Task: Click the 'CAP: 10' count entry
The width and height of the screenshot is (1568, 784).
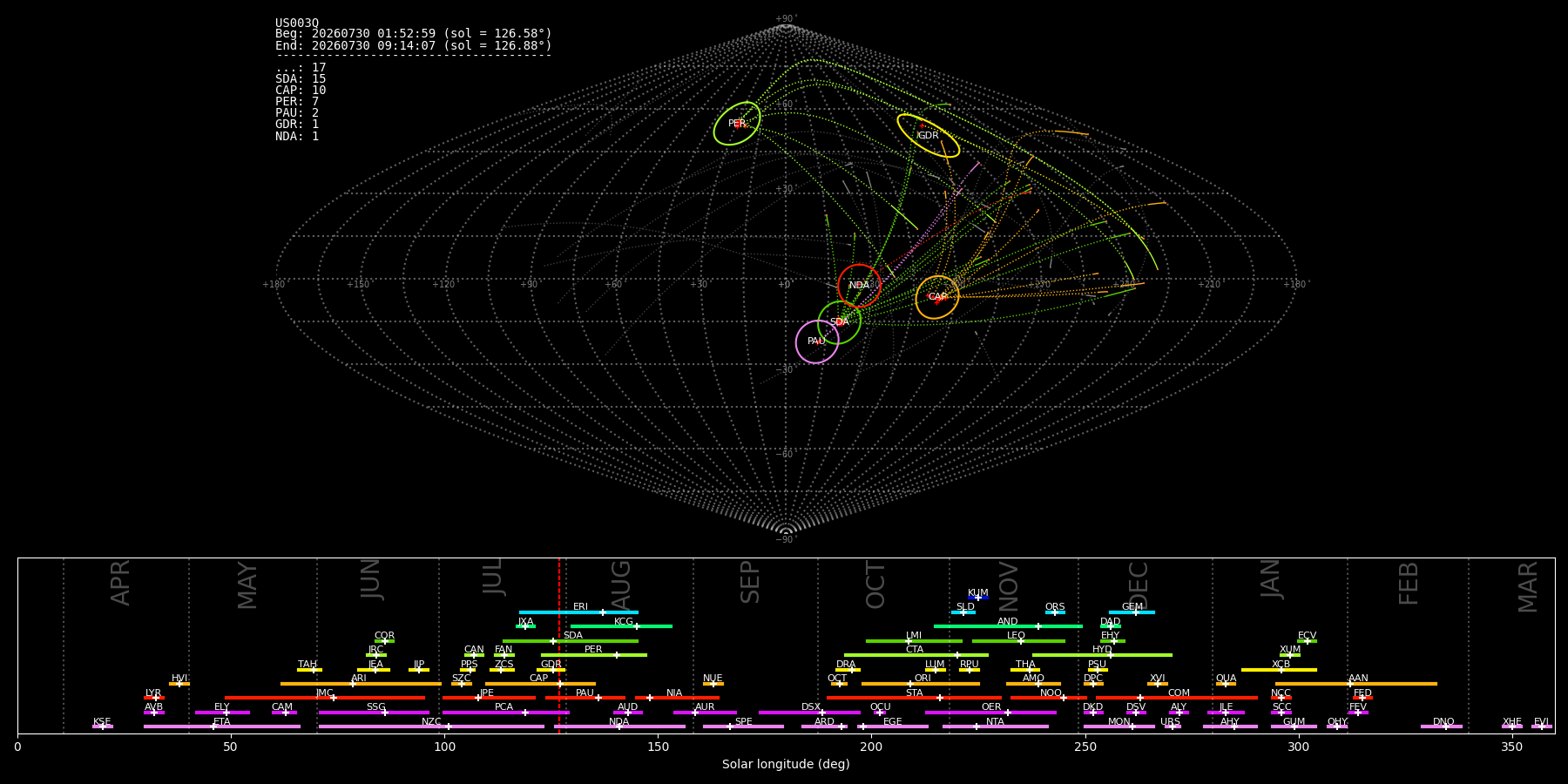Action: tap(301, 91)
